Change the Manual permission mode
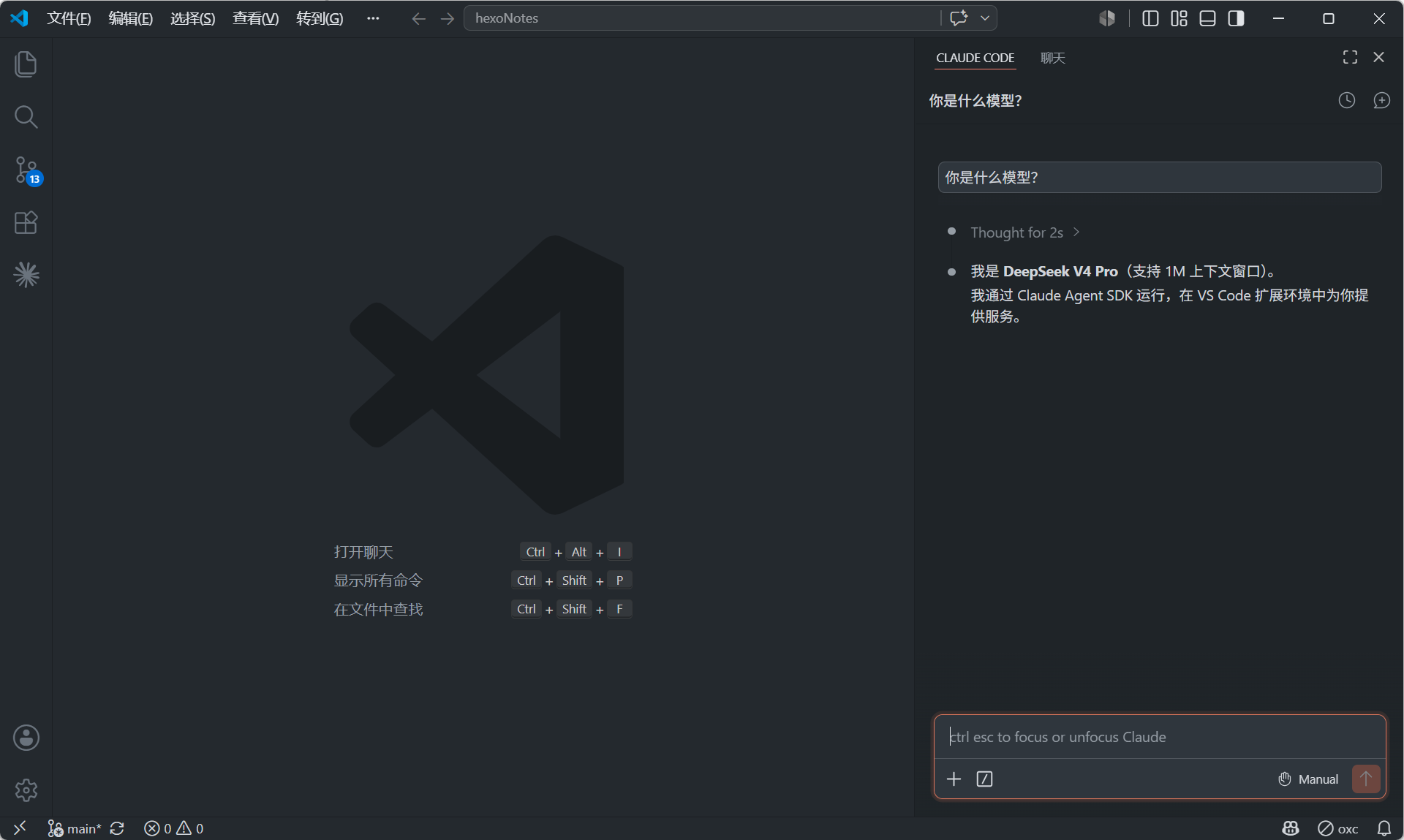The height and width of the screenshot is (840, 1404). 1308,779
